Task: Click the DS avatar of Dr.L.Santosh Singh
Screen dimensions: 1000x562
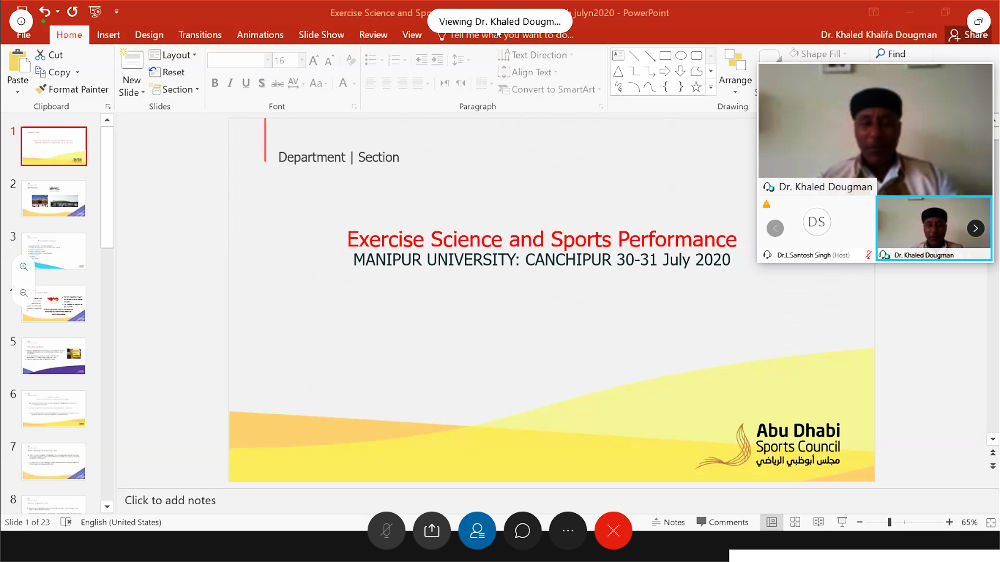Action: tap(816, 222)
